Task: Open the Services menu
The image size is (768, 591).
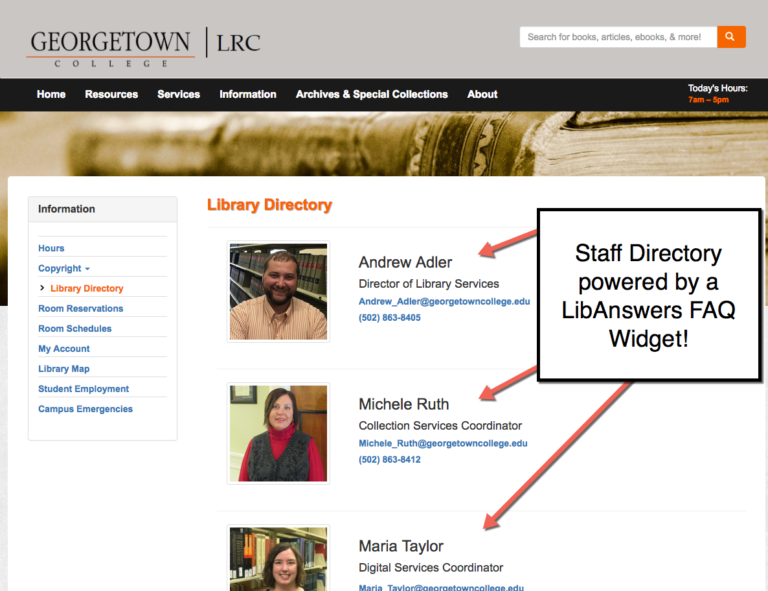Action: (178, 95)
